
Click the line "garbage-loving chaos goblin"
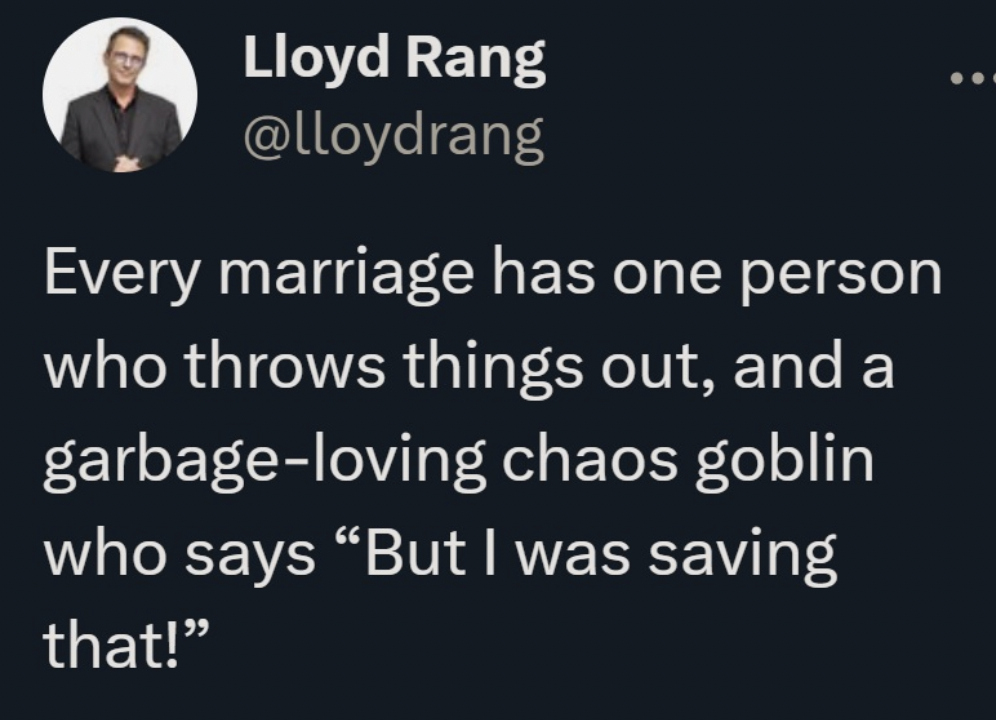coord(459,462)
